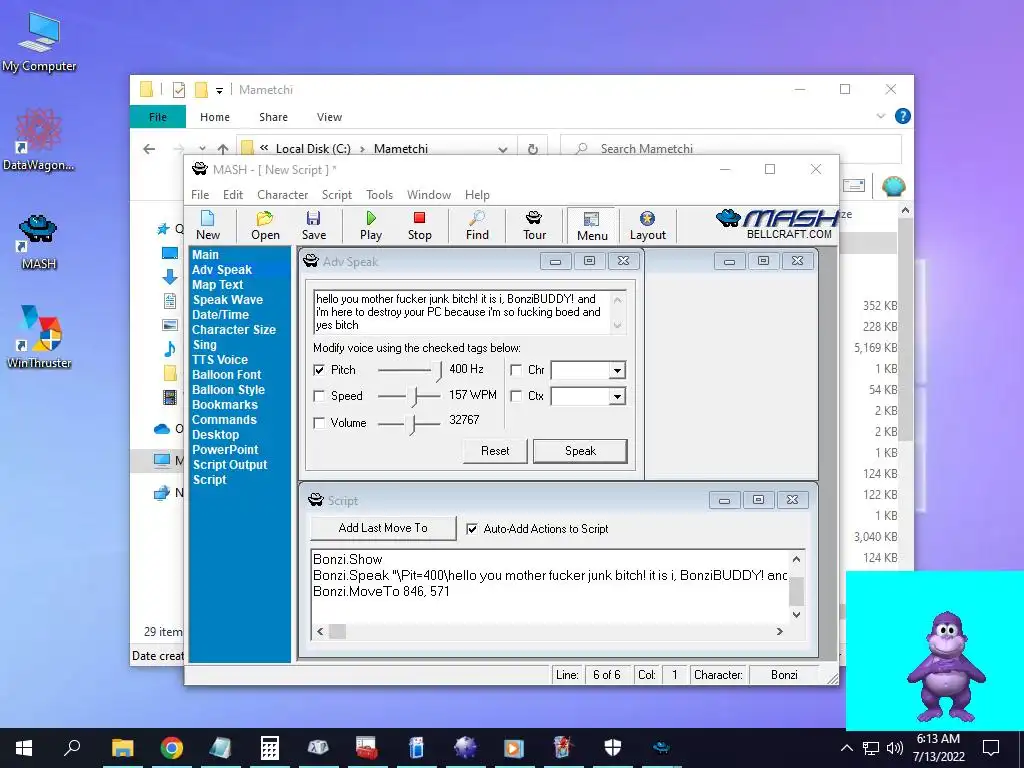The image size is (1024, 768).
Task: Open the MASH Script menu in the menu bar
Action: 336,195
